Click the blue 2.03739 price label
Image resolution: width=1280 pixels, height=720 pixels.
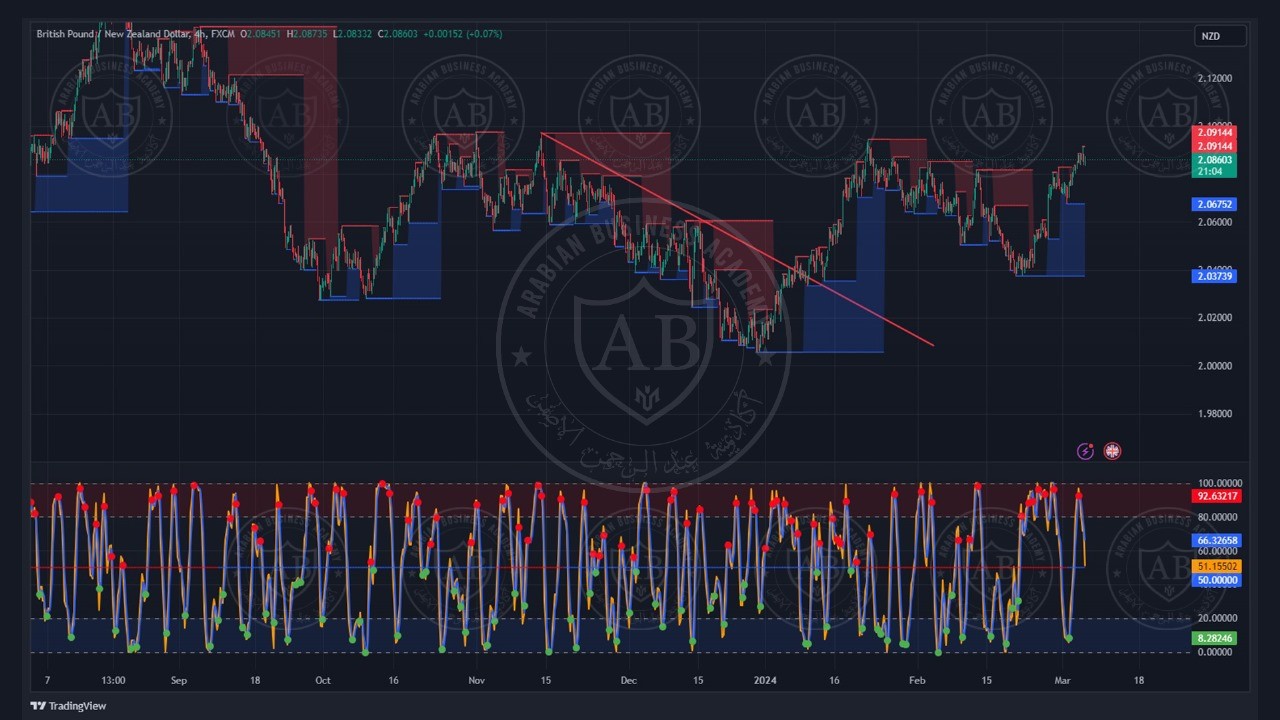click(1214, 276)
